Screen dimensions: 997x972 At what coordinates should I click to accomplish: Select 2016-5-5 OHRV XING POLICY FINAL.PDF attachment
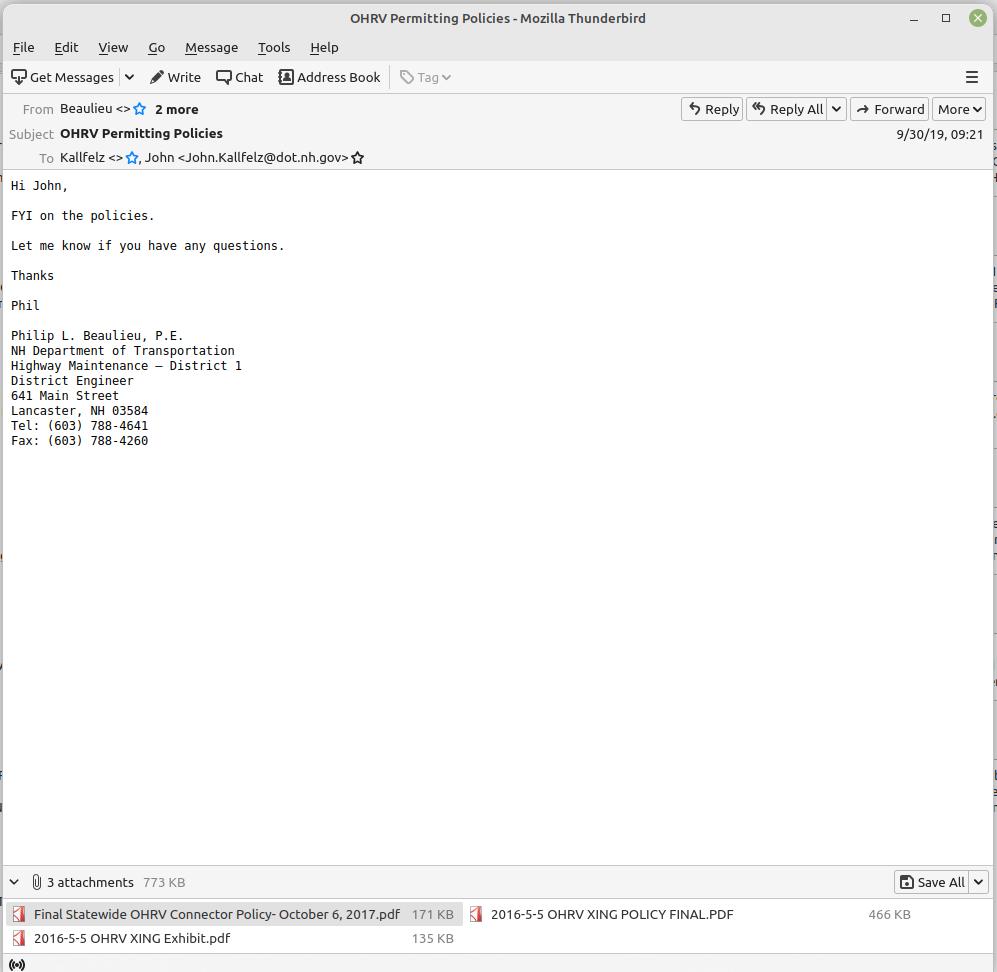(611, 914)
